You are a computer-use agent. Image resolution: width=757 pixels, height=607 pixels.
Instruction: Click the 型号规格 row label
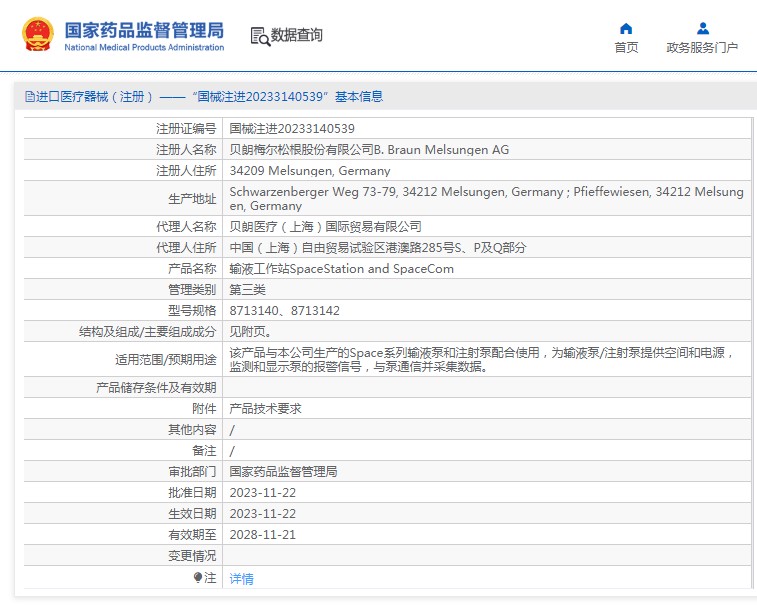[192, 311]
